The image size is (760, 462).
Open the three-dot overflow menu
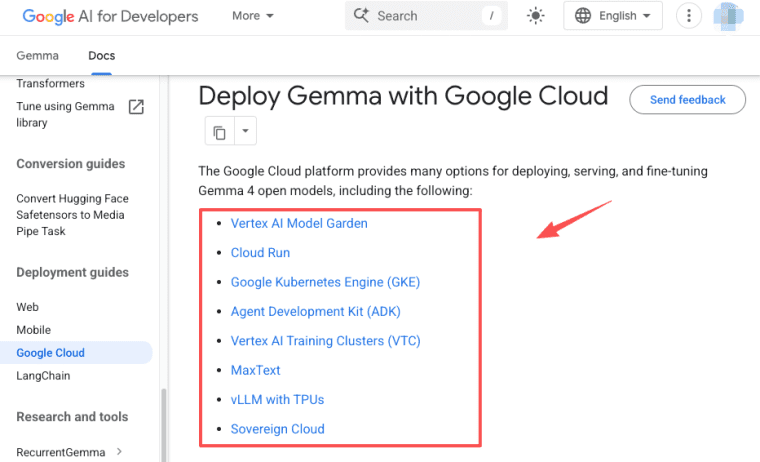(x=689, y=16)
